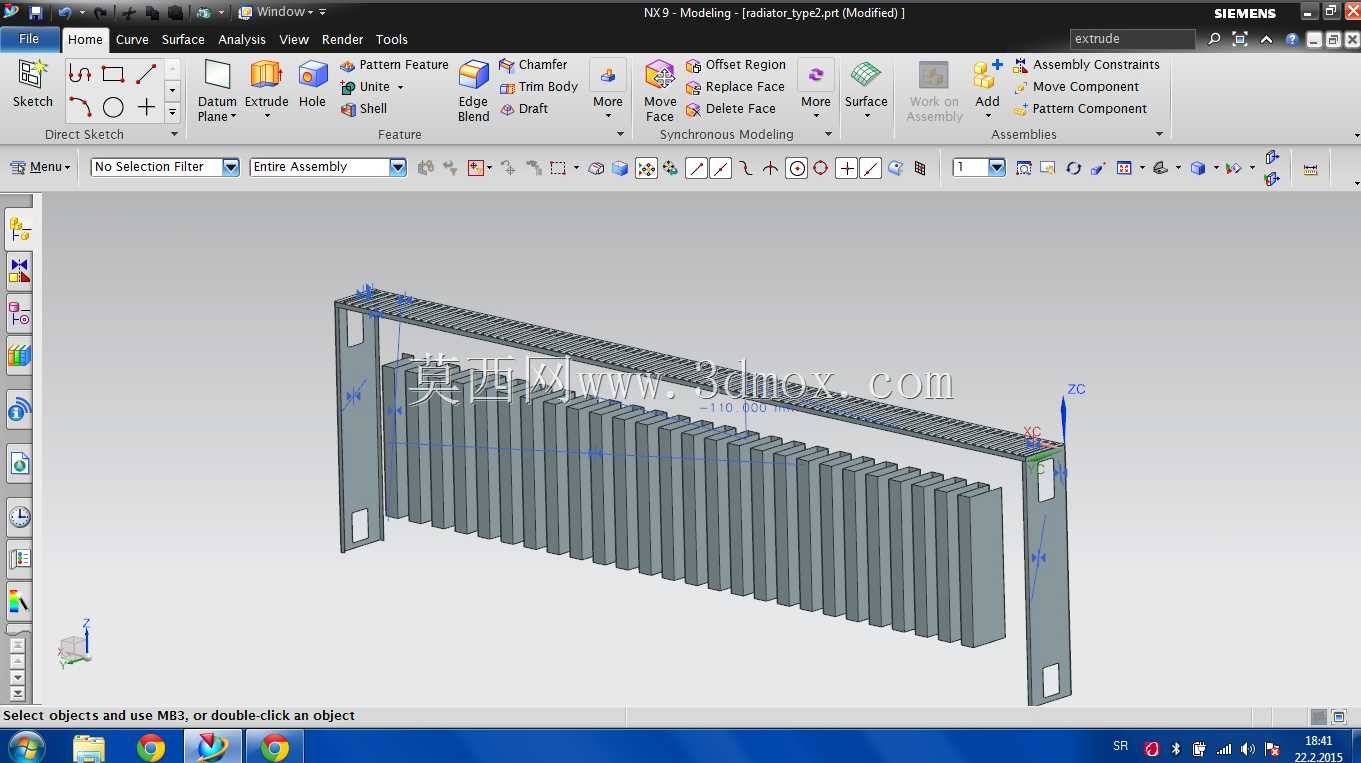
Task: Expand the Synchronous Modeling More menu
Action: (816, 90)
